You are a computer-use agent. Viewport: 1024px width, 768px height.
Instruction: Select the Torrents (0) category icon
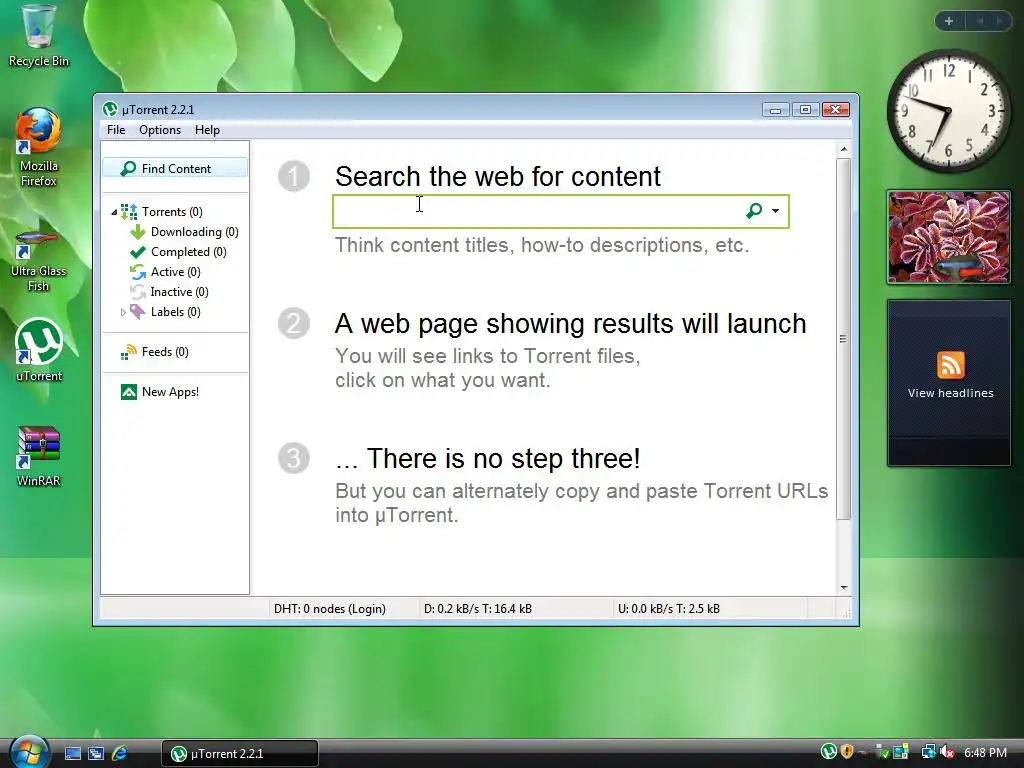click(x=129, y=212)
